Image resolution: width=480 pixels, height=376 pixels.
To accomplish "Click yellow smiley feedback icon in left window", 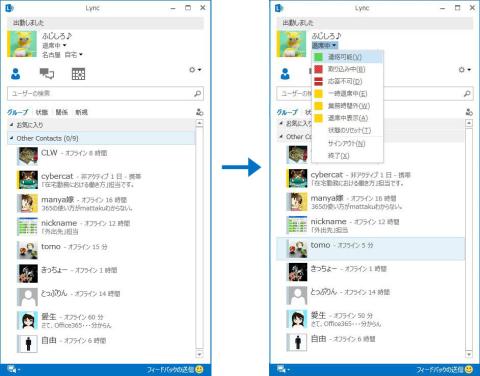I will (199, 369).
